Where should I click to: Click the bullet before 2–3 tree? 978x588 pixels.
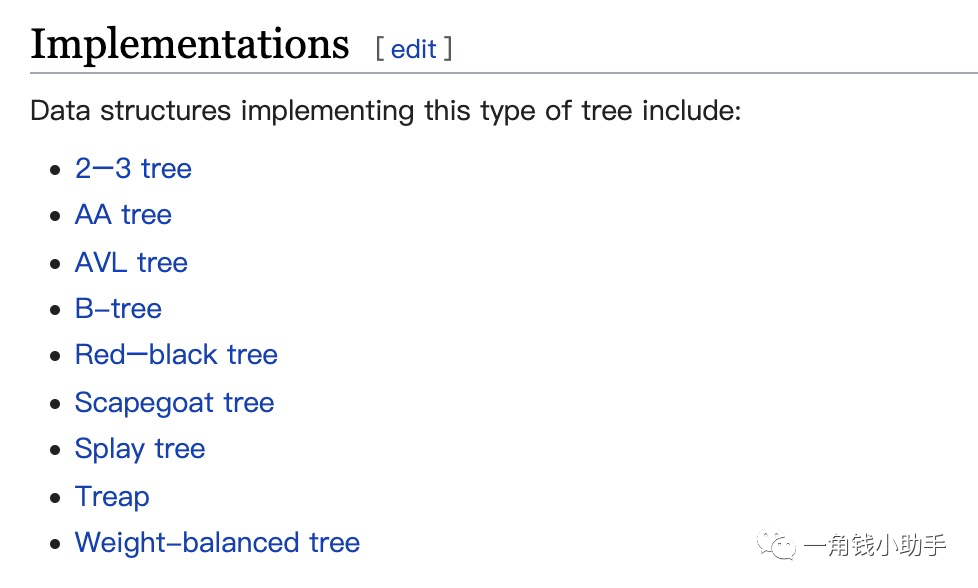[55, 169]
